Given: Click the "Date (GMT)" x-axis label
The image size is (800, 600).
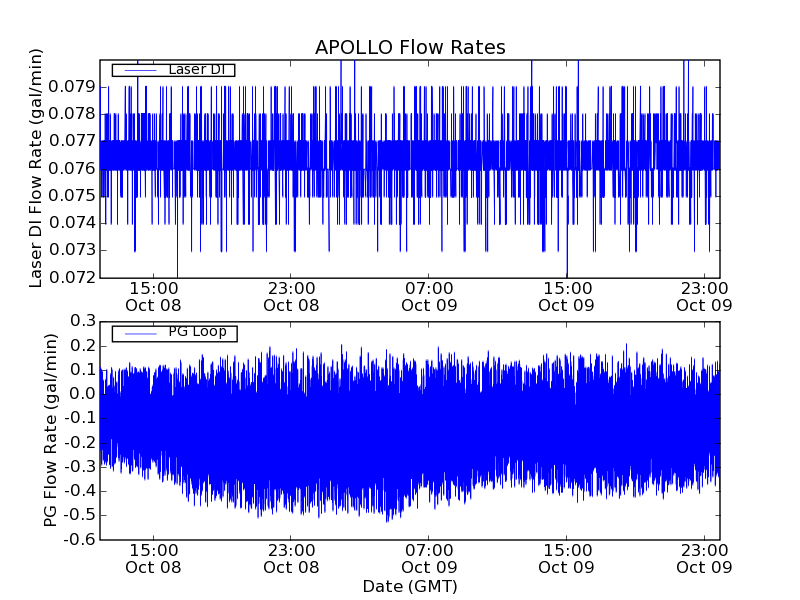Looking at the screenshot, I should coord(410,587).
